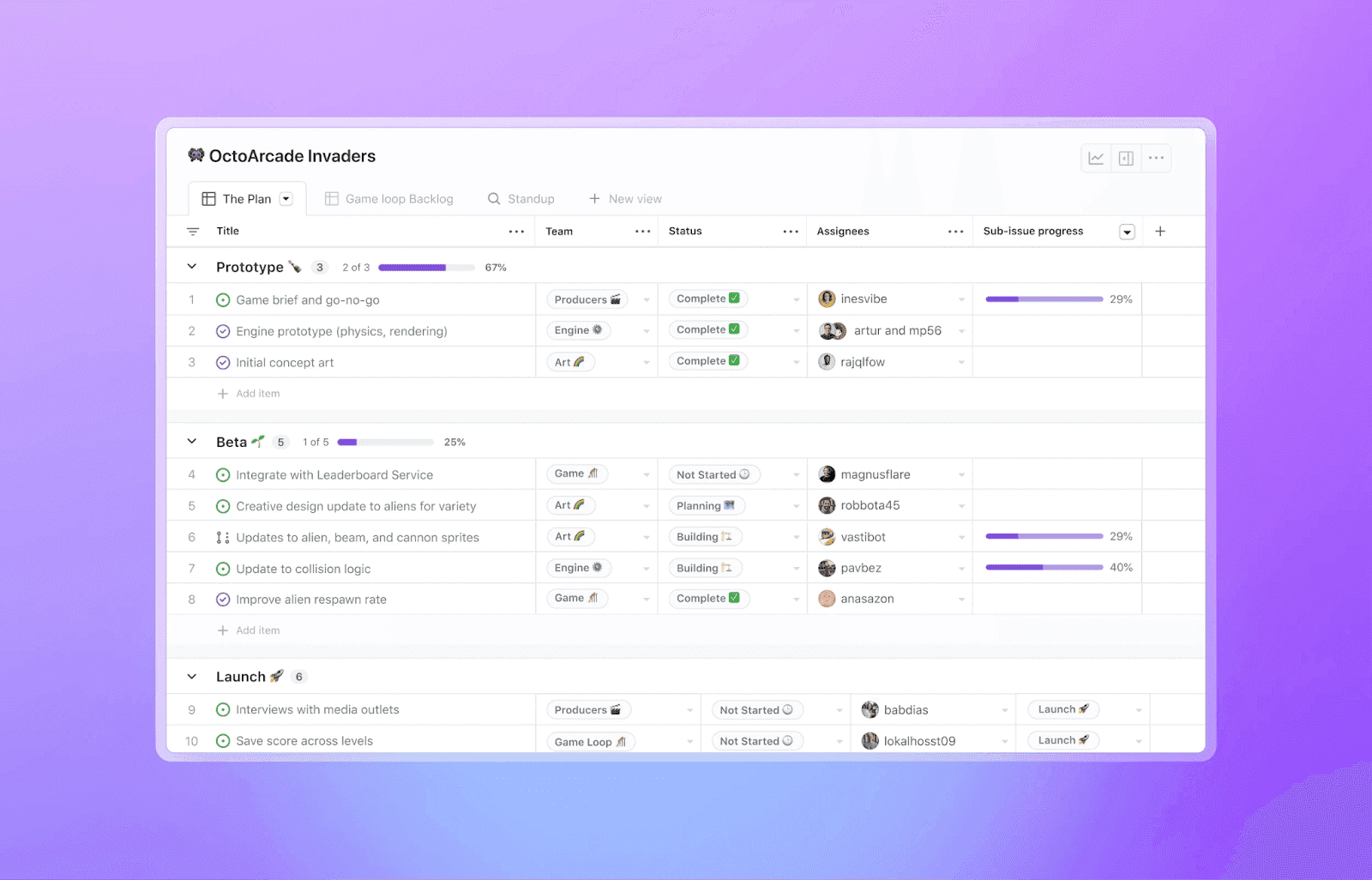Toggle the side panel layout icon
The image size is (1372, 880).
point(1125,158)
